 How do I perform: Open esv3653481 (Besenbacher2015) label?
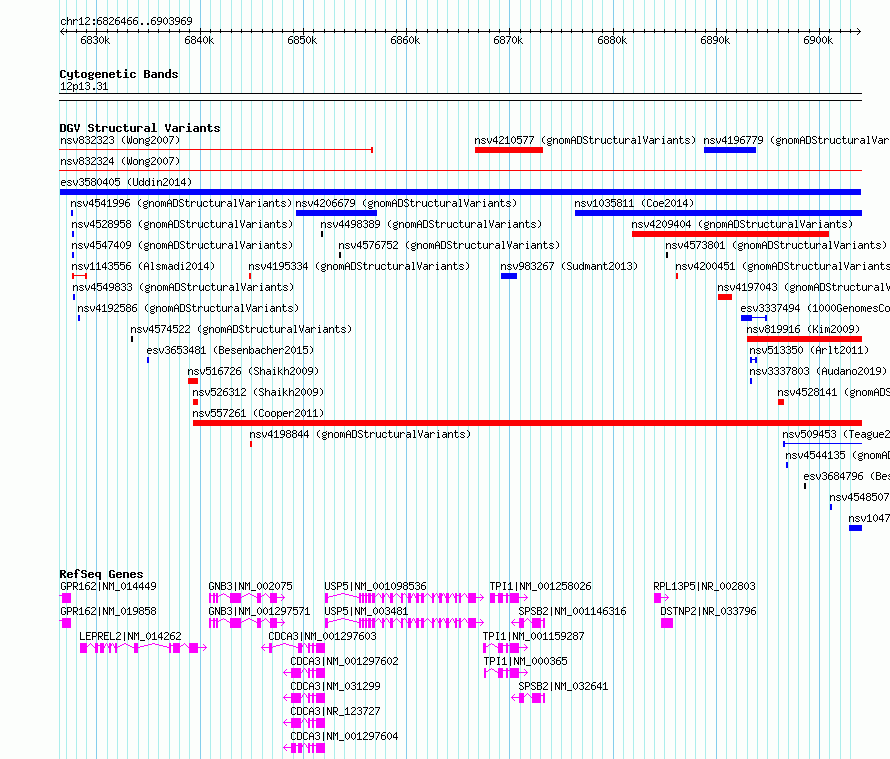click(230, 350)
